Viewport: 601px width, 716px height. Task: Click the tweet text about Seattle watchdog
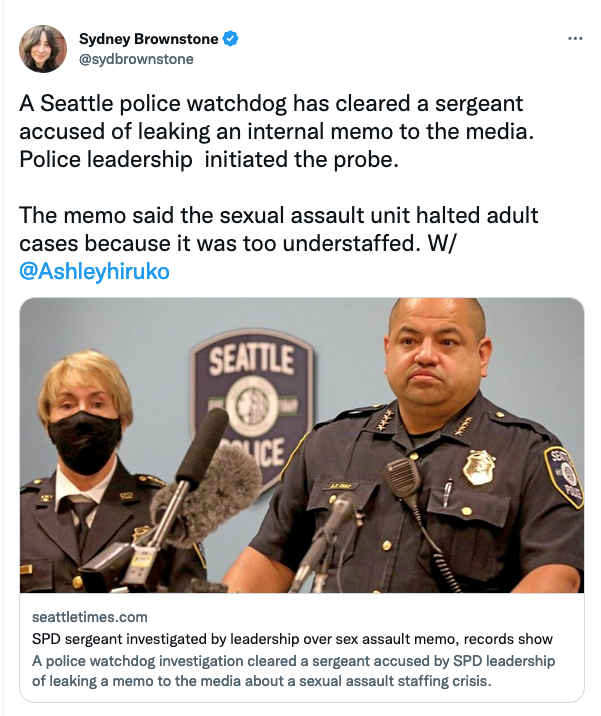[277, 132]
